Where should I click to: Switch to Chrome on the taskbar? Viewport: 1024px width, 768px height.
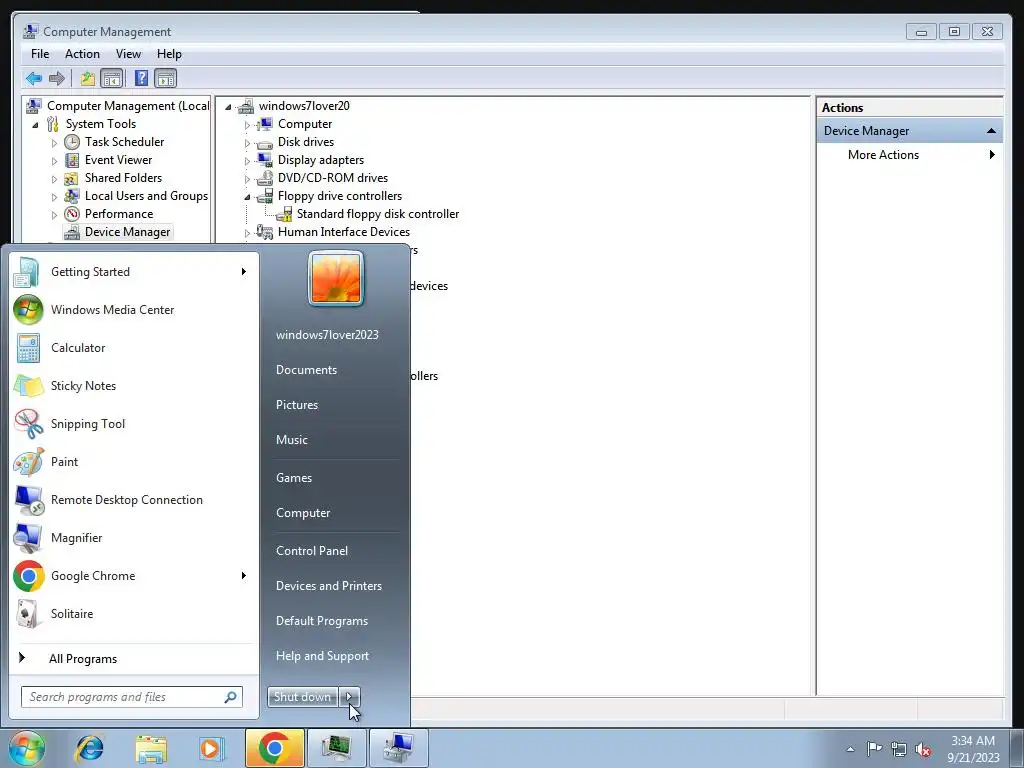coord(274,748)
